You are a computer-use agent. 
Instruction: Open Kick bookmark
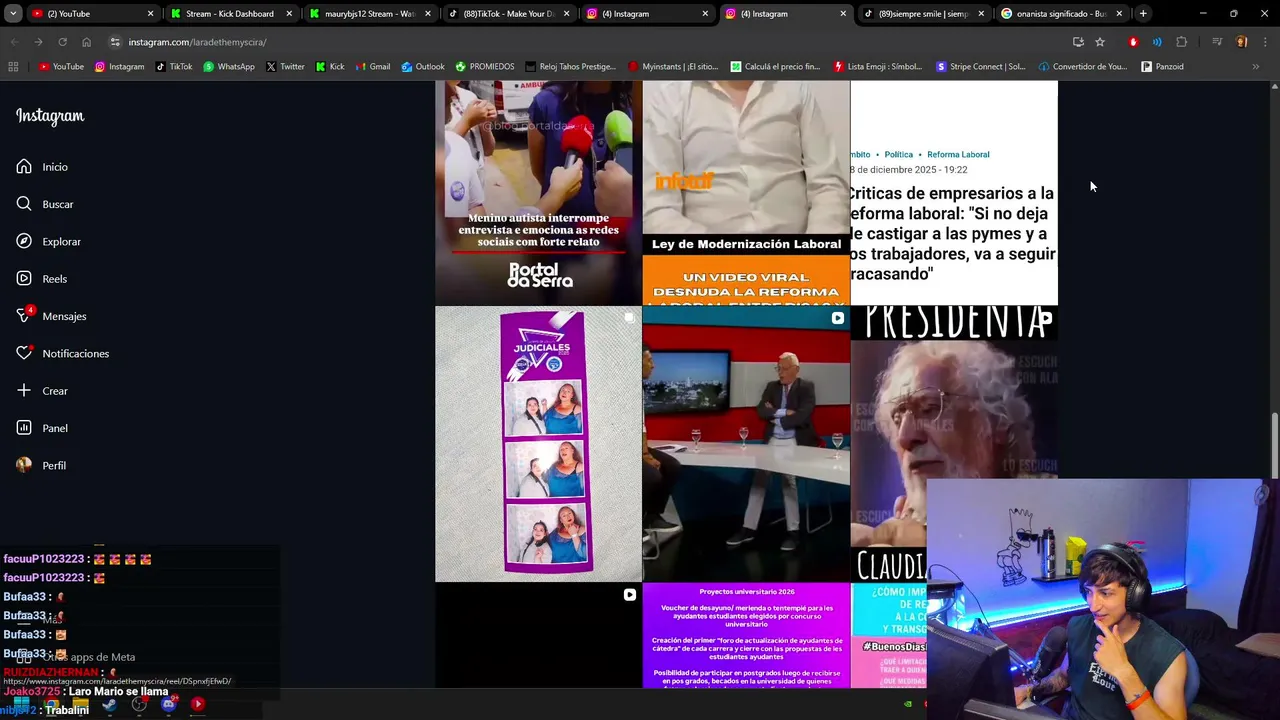[330, 67]
